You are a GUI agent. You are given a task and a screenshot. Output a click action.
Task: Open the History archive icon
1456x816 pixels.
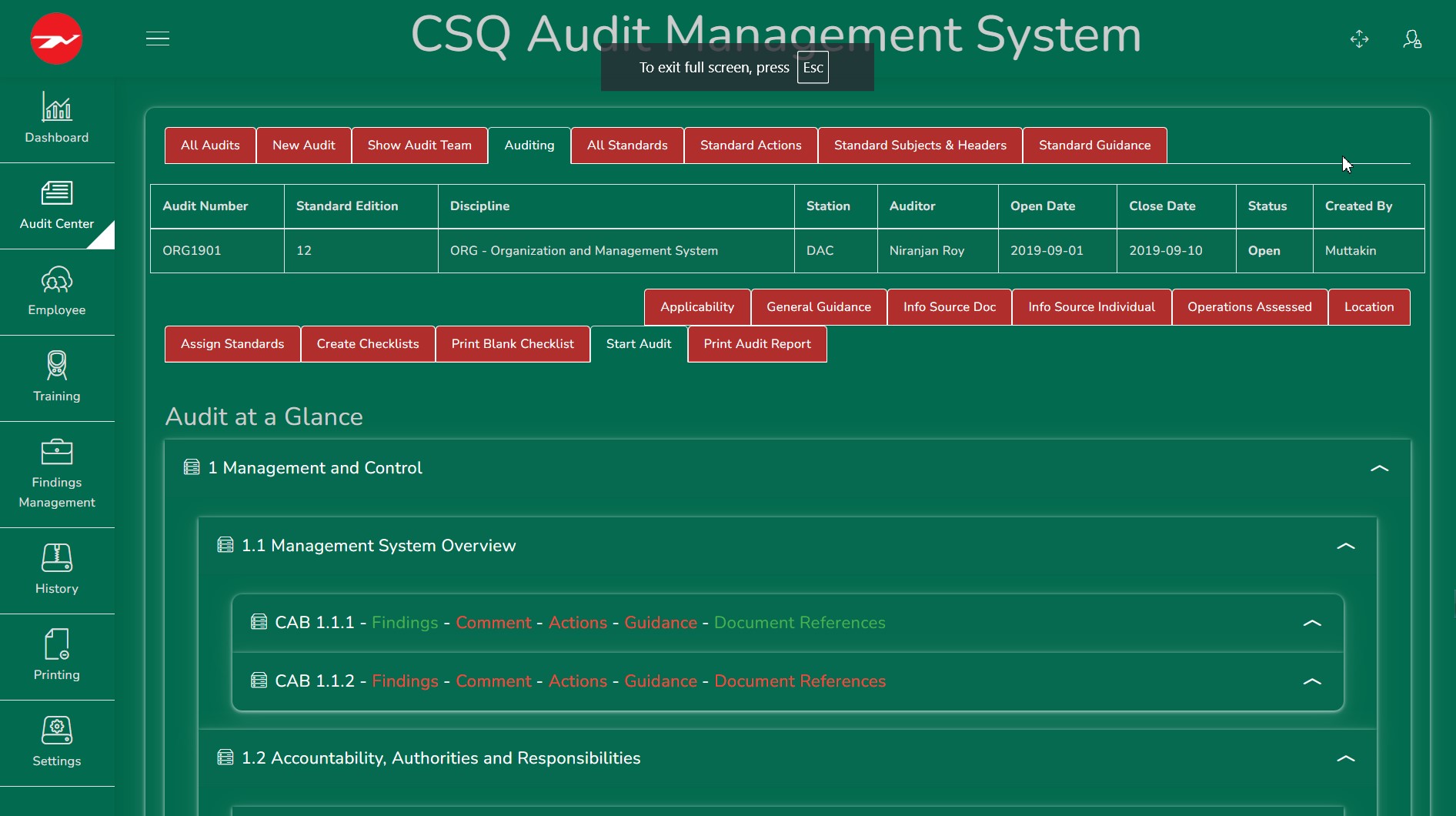pos(57,558)
